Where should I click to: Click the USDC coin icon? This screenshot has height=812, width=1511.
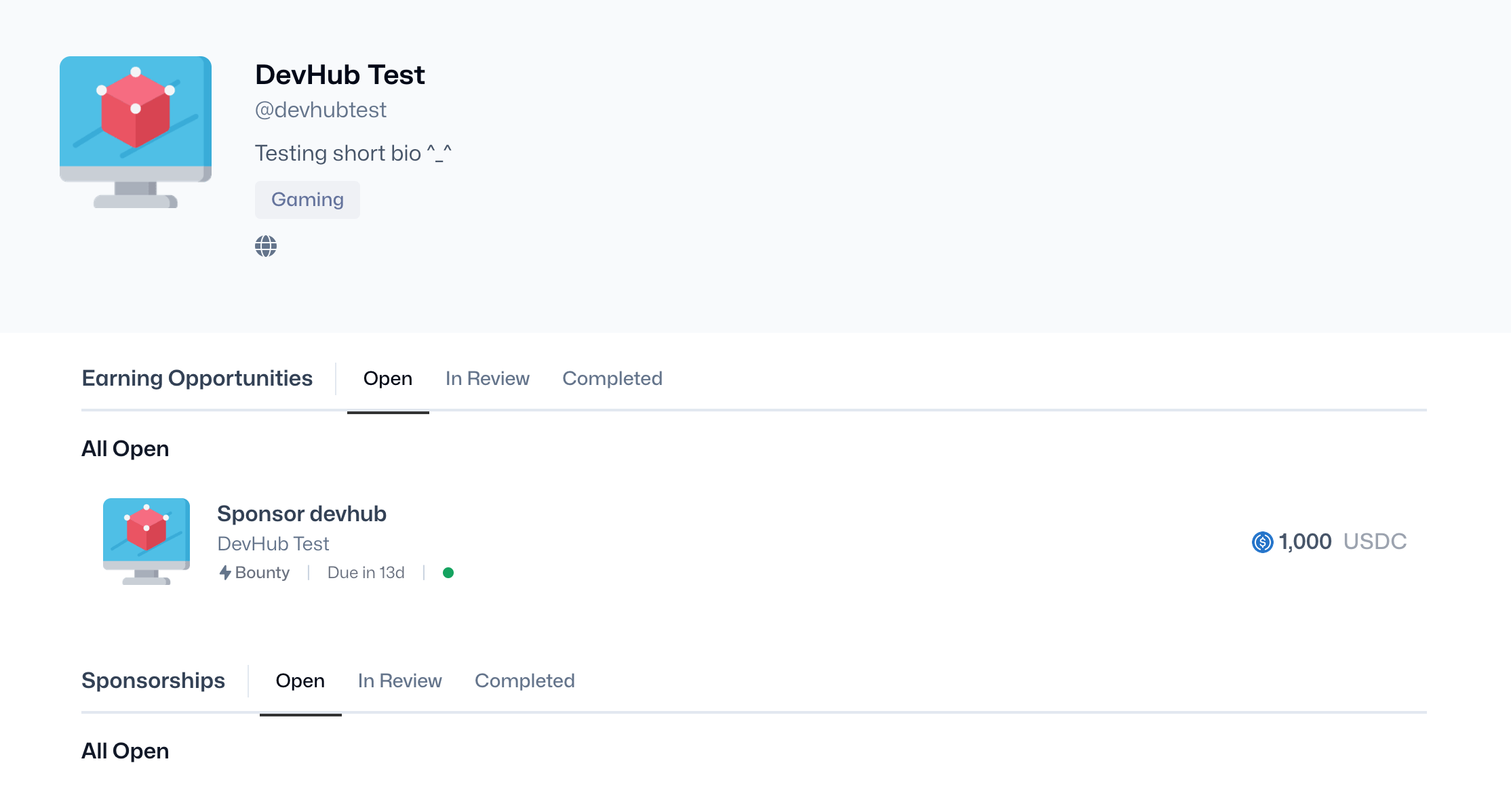pos(1262,542)
